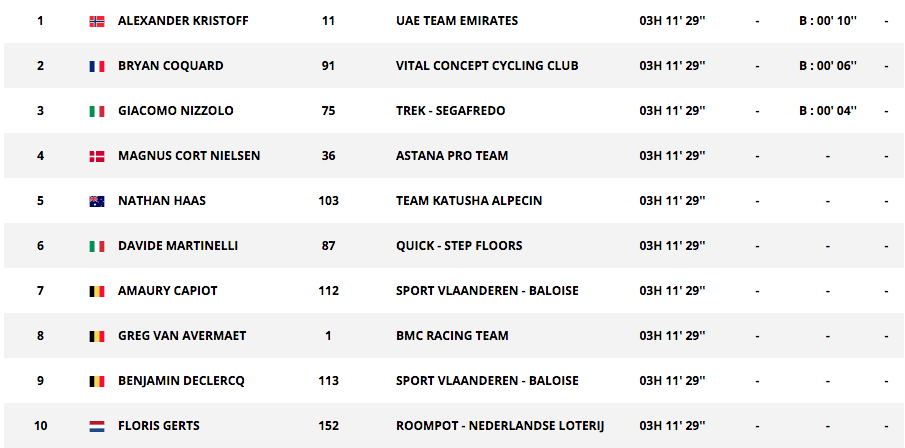Click Dutch flag beside Floris Gerts
The height and width of the screenshot is (448, 905).
coord(97,426)
